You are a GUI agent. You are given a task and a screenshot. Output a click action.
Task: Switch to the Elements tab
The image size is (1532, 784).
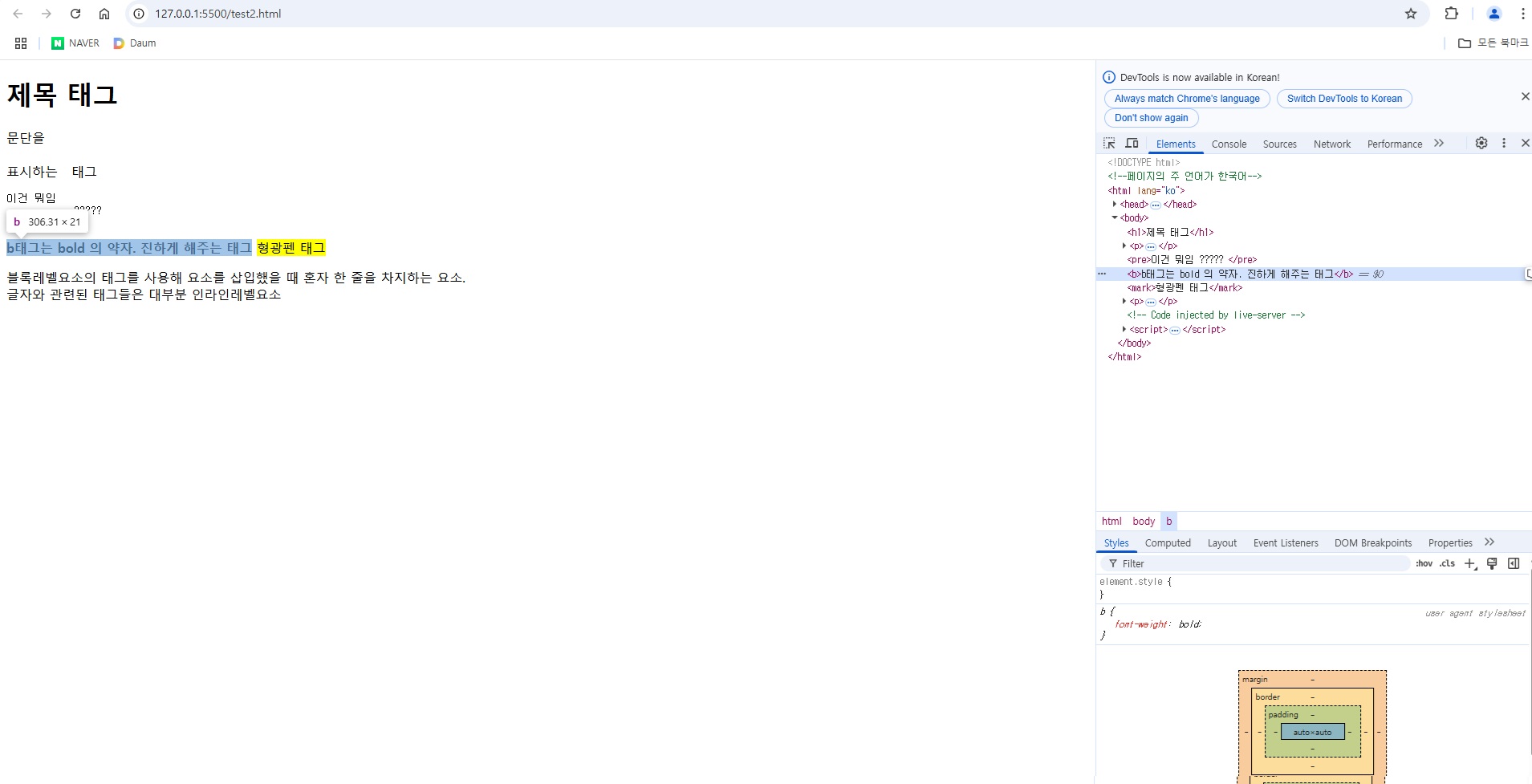pos(1176,144)
